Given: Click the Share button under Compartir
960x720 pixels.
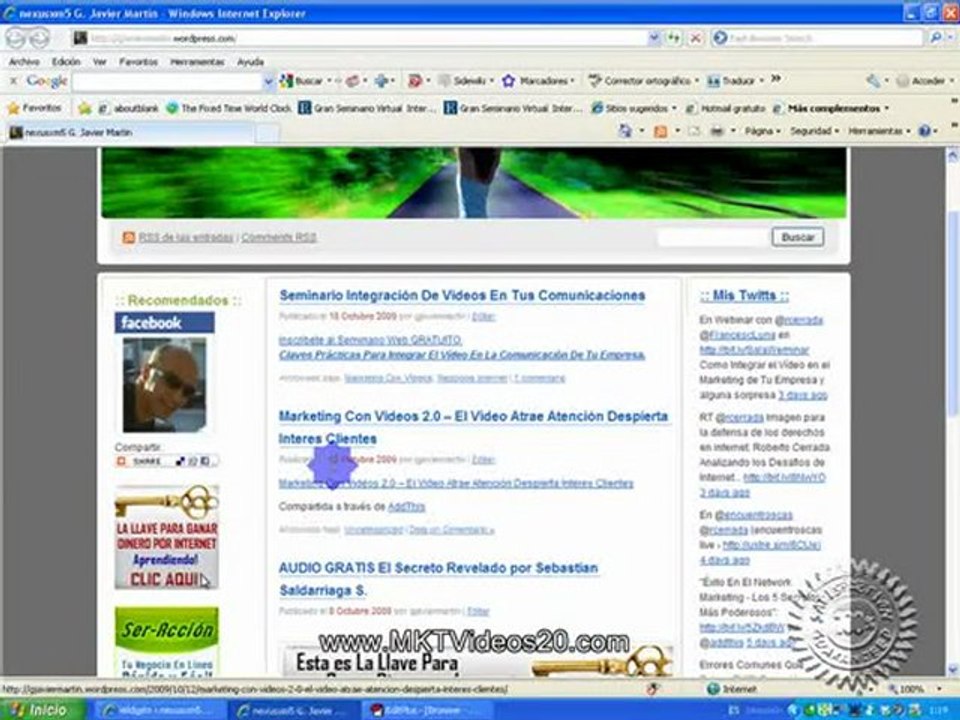Looking at the screenshot, I should 167,461.
